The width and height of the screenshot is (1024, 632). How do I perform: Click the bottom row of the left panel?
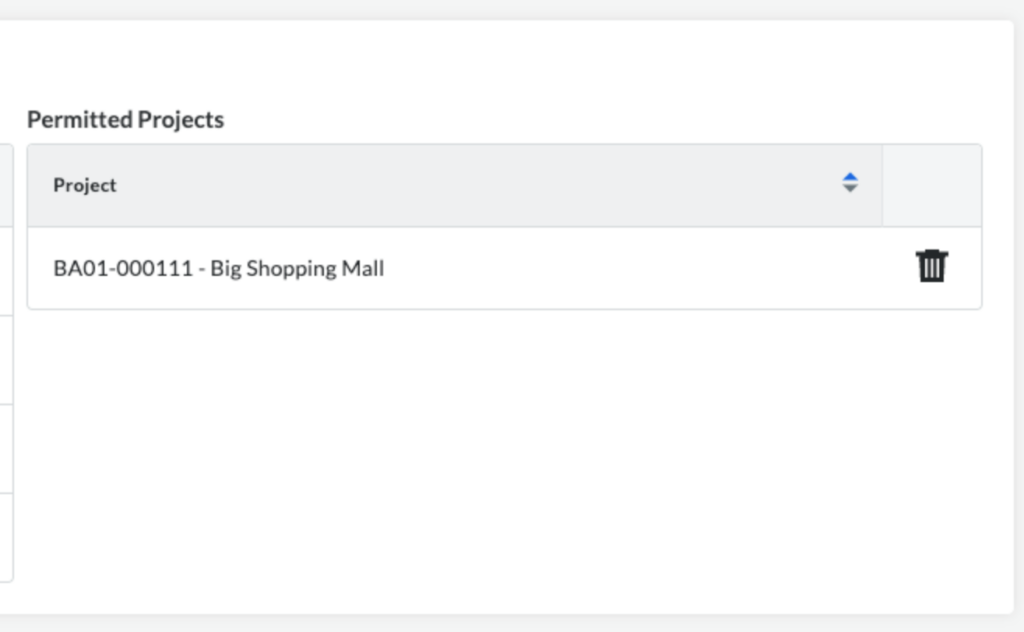[x=7, y=537]
